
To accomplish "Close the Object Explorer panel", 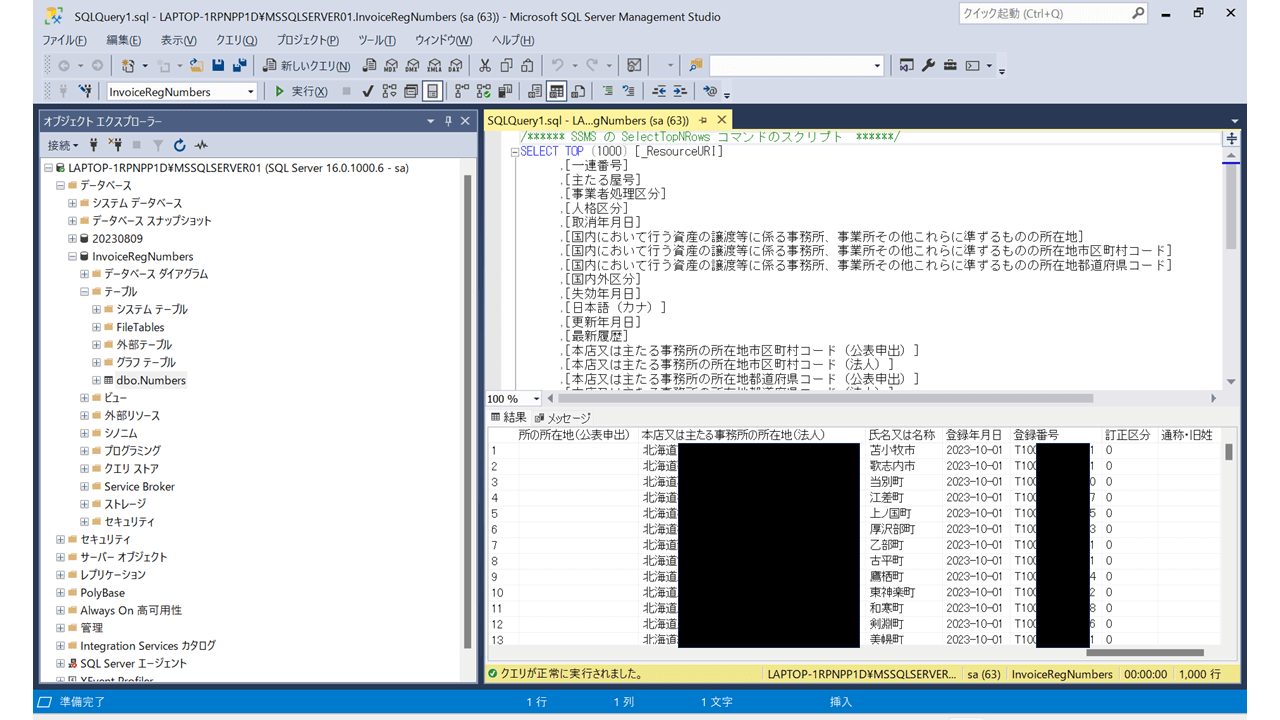I will (465, 121).
